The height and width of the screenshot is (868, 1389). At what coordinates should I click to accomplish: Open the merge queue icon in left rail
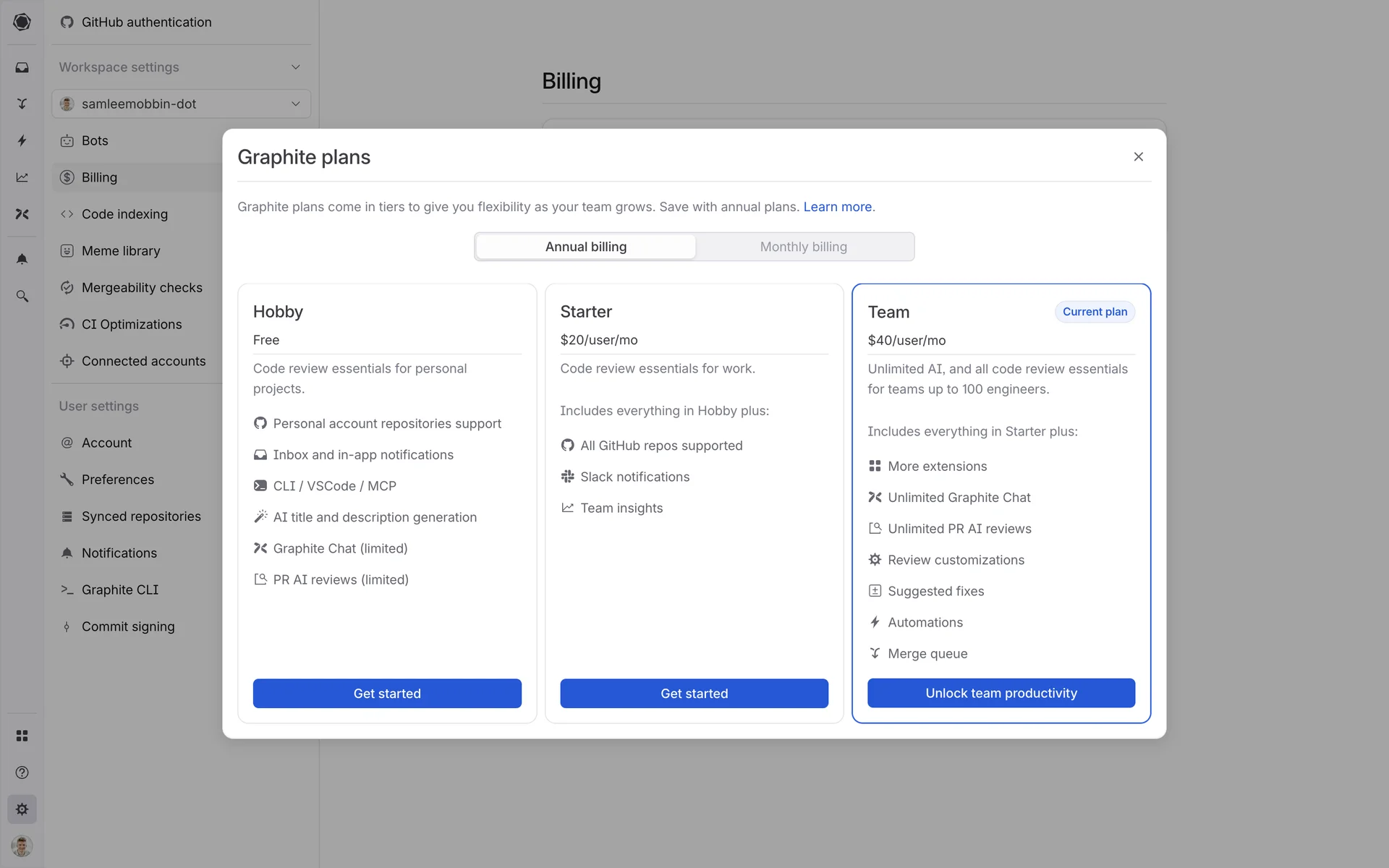[x=22, y=103]
